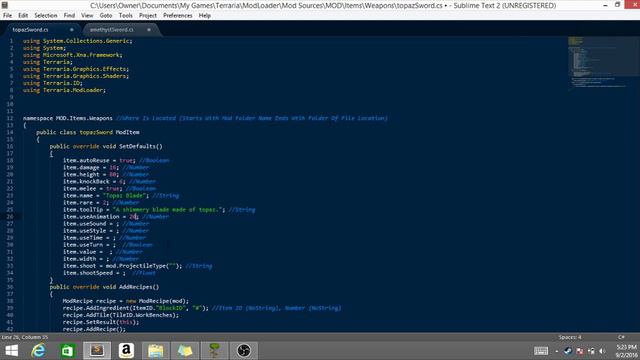Click the item.toolTip string text
640x360 pixels.
pyautogui.click(x=169, y=210)
